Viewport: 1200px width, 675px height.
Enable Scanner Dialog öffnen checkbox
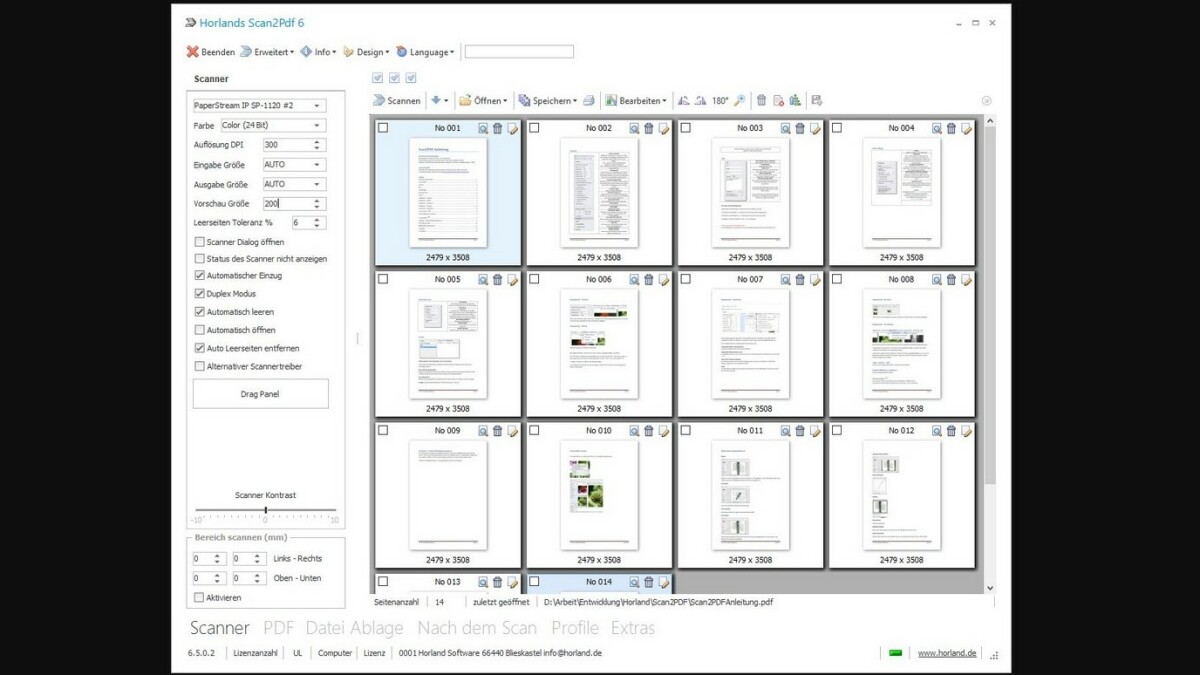tap(200, 242)
